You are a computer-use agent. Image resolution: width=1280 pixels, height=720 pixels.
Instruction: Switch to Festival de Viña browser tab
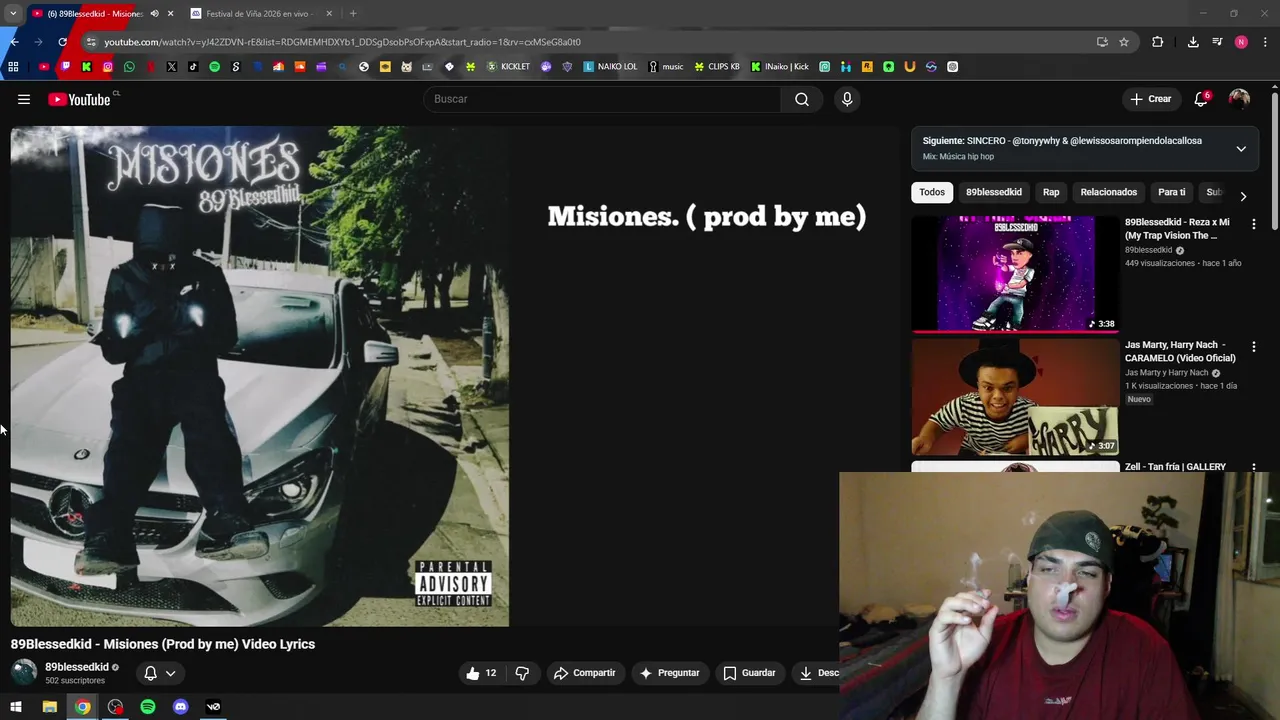point(259,14)
